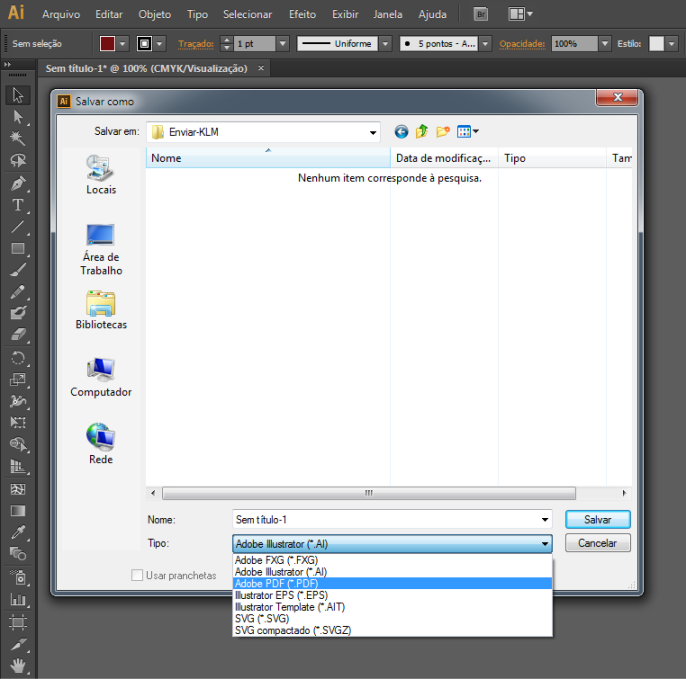Select the Warp/Width tool
Image resolution: width=686 pixels, height=679 pixels.
click(18, 401)
